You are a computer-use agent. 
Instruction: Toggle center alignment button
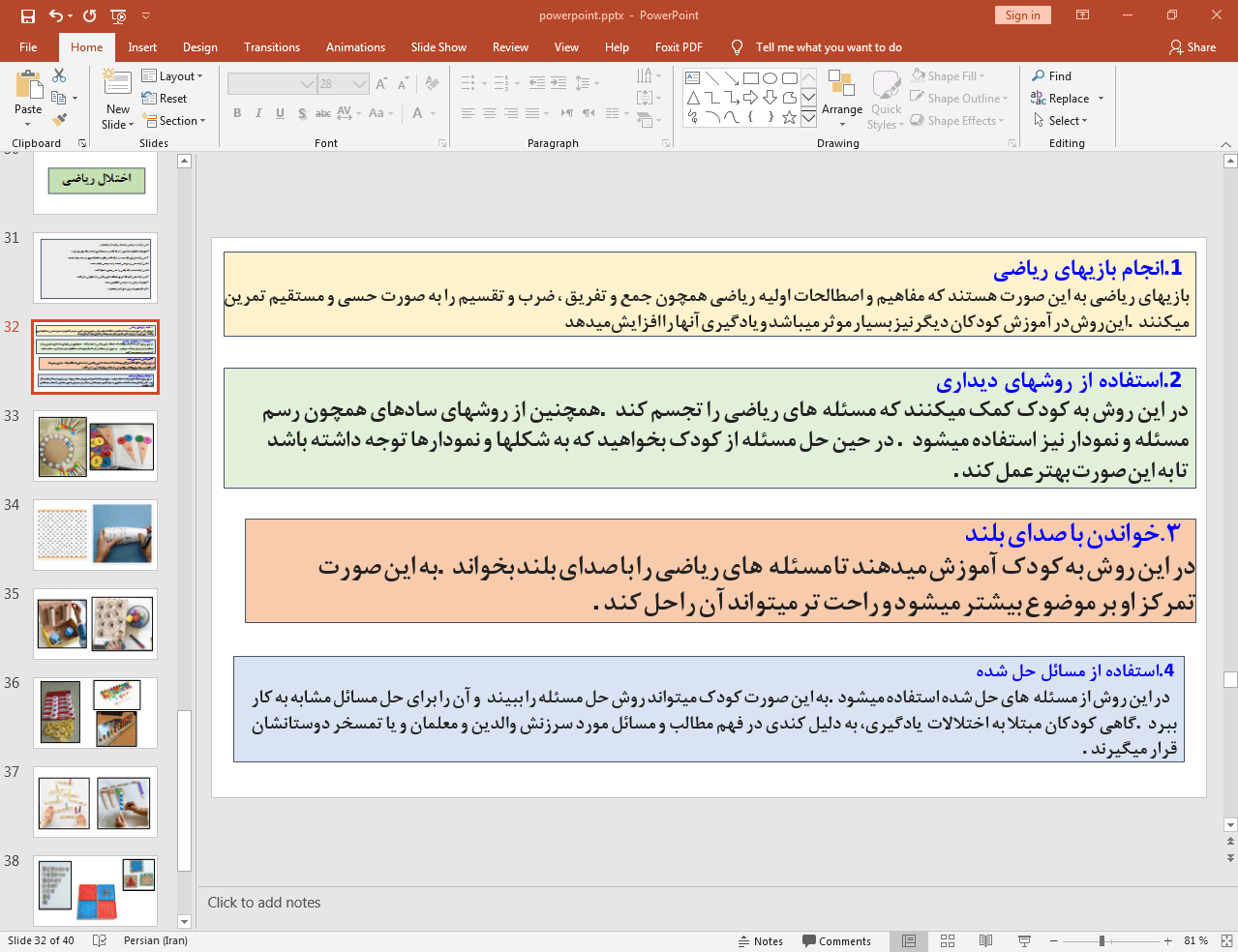pos(489,114)
